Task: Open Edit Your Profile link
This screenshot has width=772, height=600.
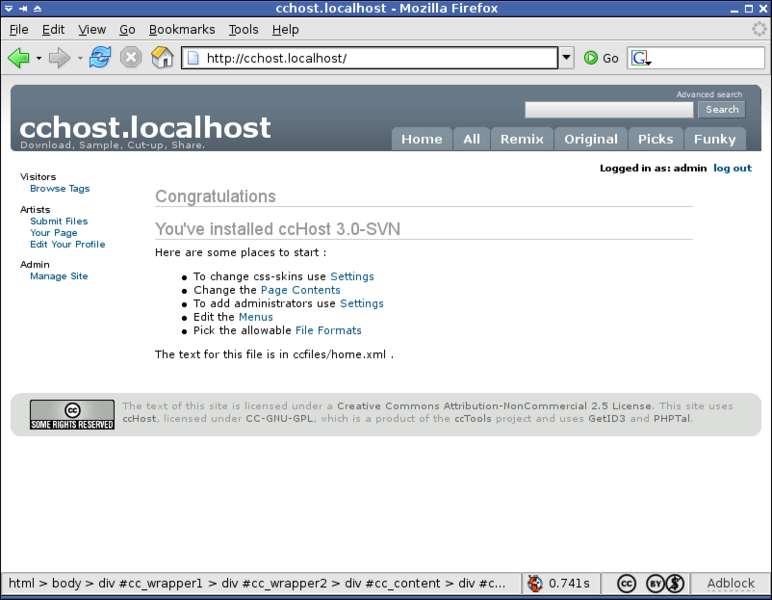Action: 67,244
